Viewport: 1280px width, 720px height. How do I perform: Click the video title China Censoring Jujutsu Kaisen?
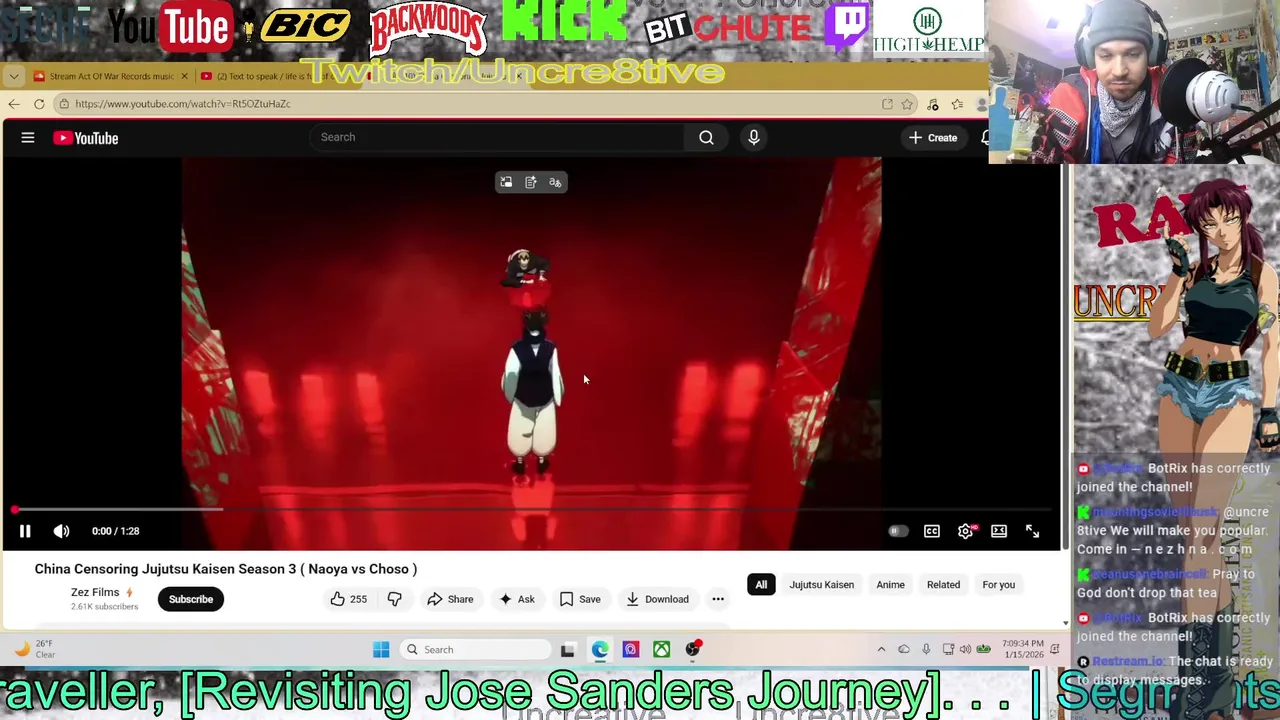[x=226, y=569]
